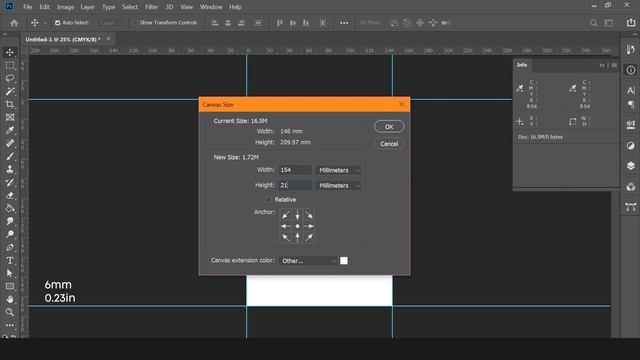Select the Horizontal Type tool
Screen dimensions: 640x360
pyautogui.click(x=10, y=260)
